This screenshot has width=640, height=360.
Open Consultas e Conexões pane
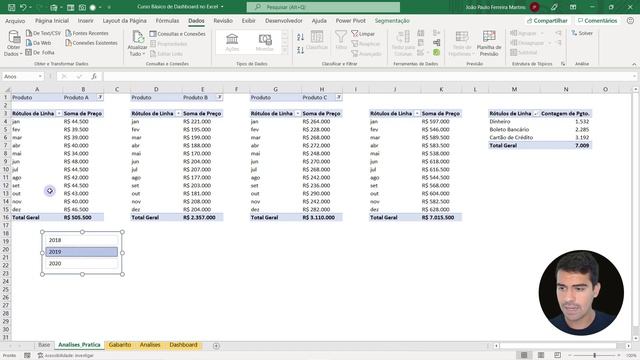click(x=178, y=34)
